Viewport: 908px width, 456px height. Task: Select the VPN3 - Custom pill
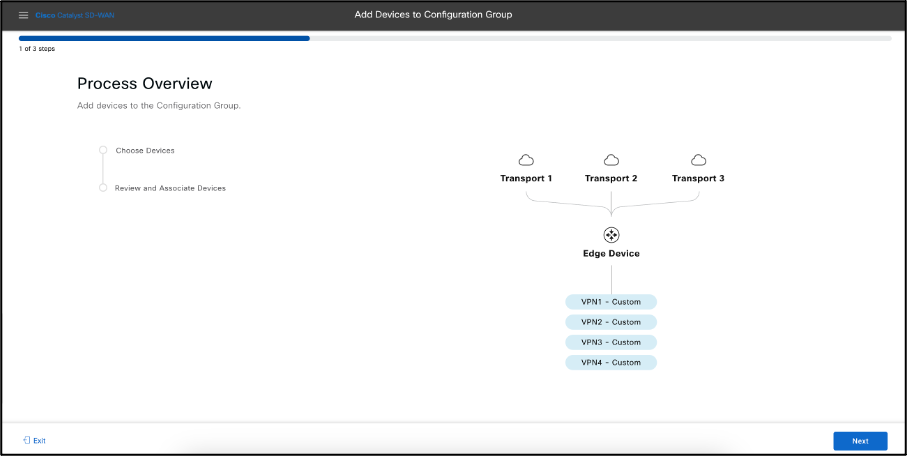pos(611,342)
